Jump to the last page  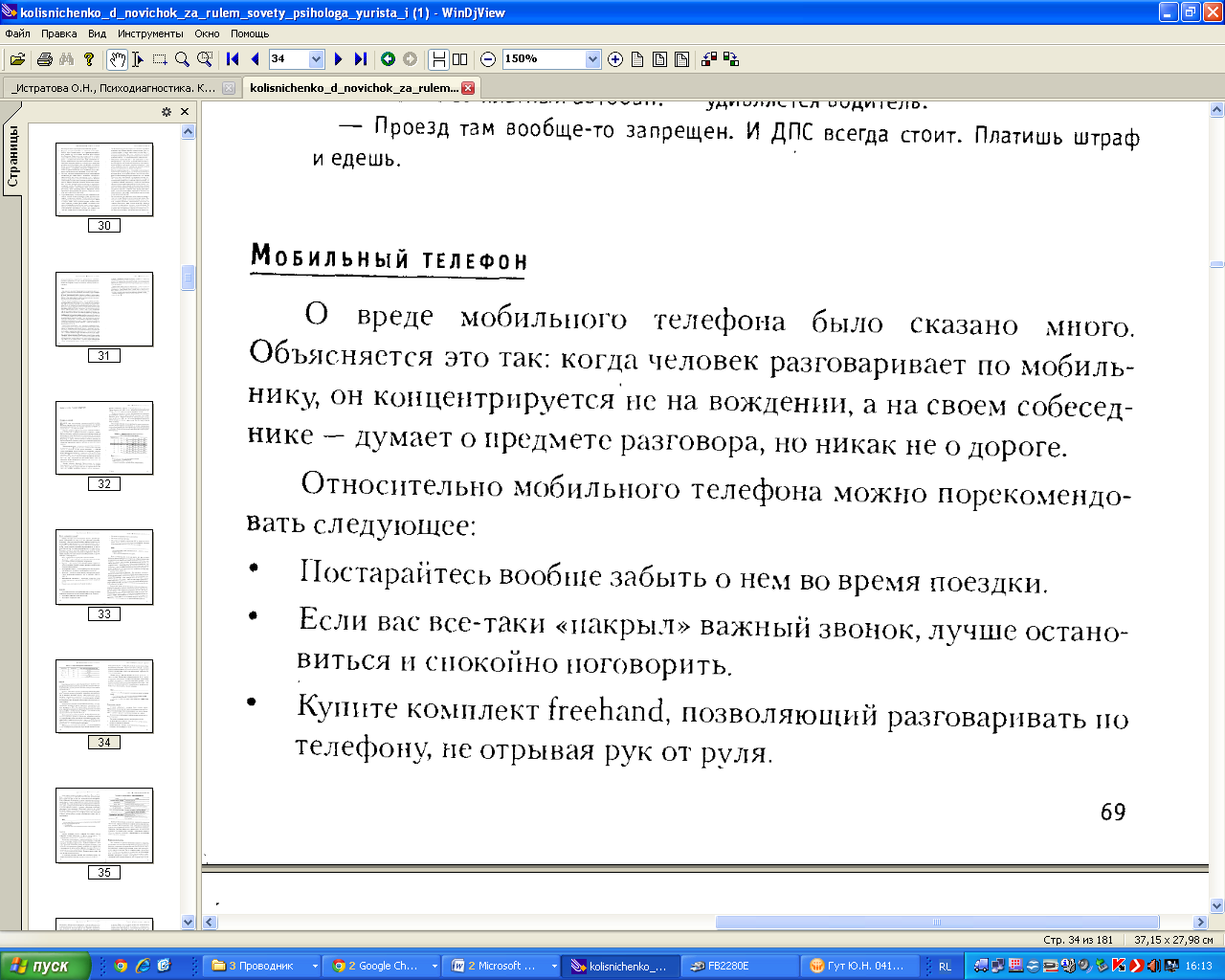click(x=360, y=59)
